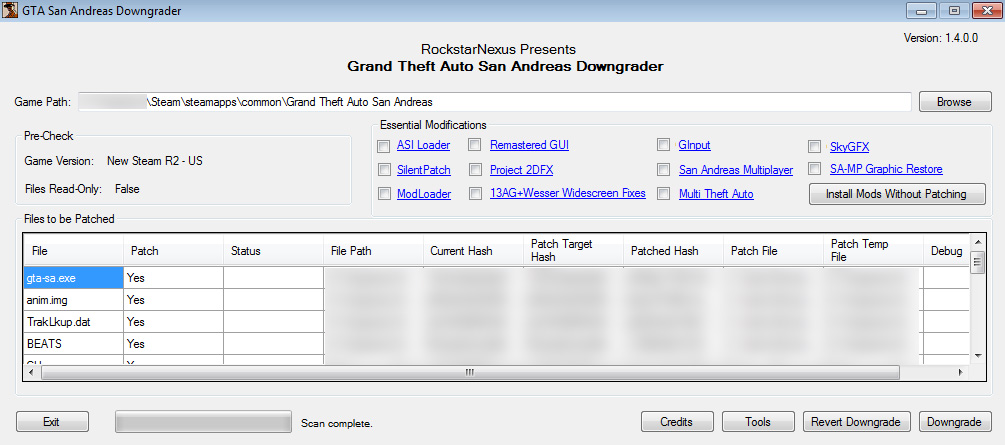Click the Patched Hash column header
1005x445 pixels.
click(x=673, y=251)
